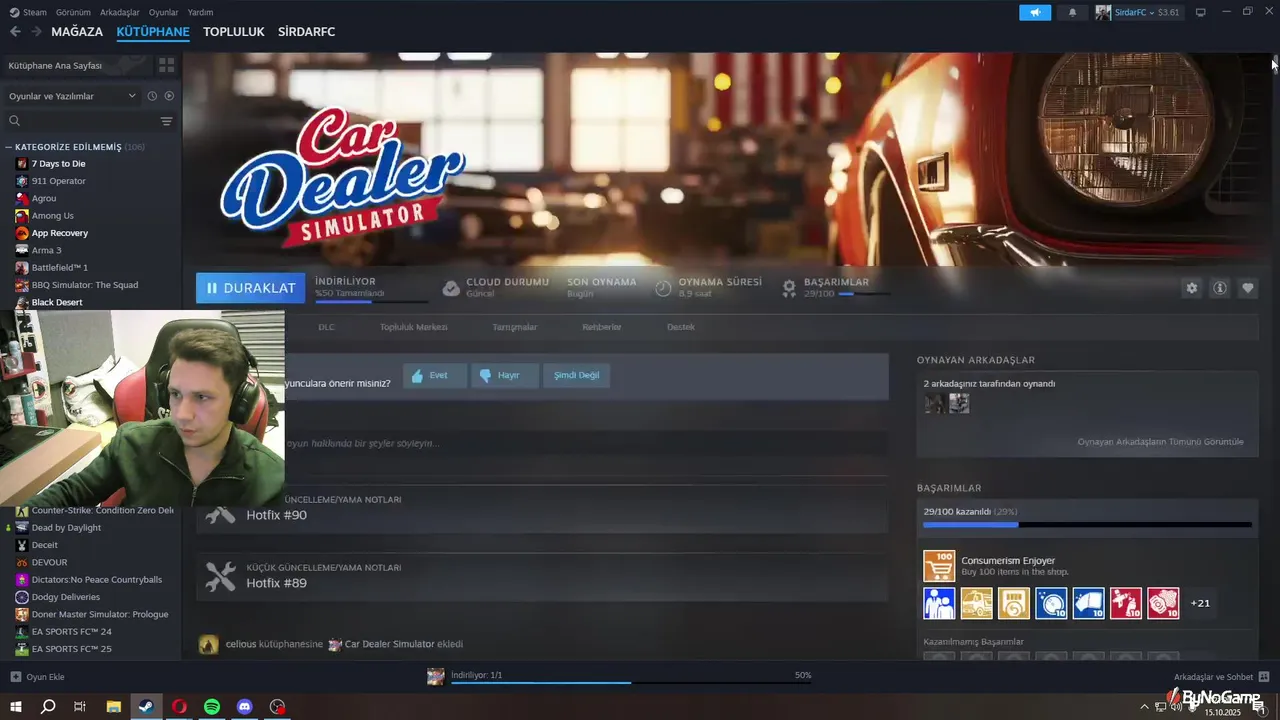Go back with the left navigation arrow
This screenshot has height=720, width=1280.
tap(15, 32)
